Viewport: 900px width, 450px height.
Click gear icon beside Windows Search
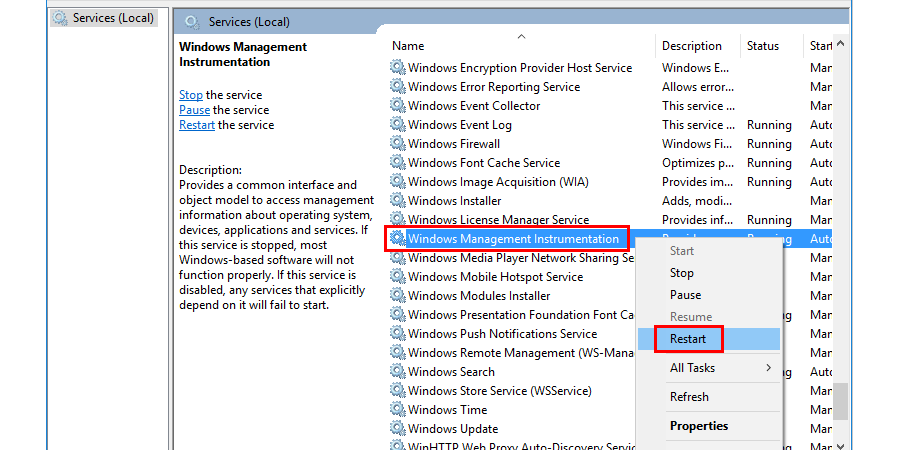coord(397,371)
